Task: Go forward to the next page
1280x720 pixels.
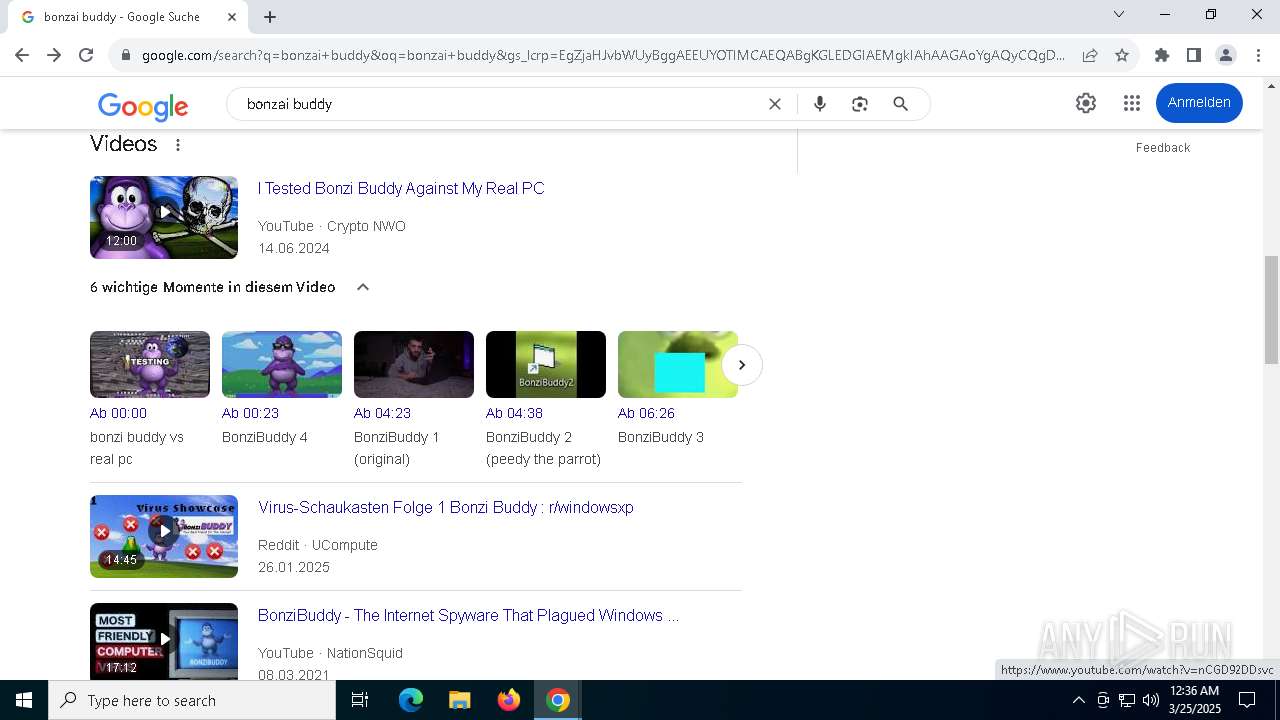Action: [54, 55]
